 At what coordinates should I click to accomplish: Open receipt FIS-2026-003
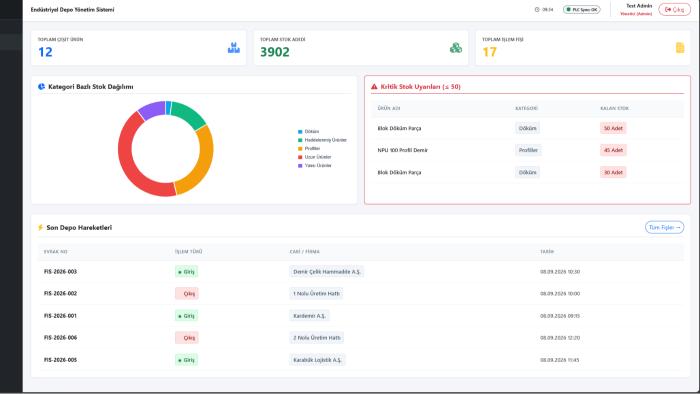pos(60,272)
